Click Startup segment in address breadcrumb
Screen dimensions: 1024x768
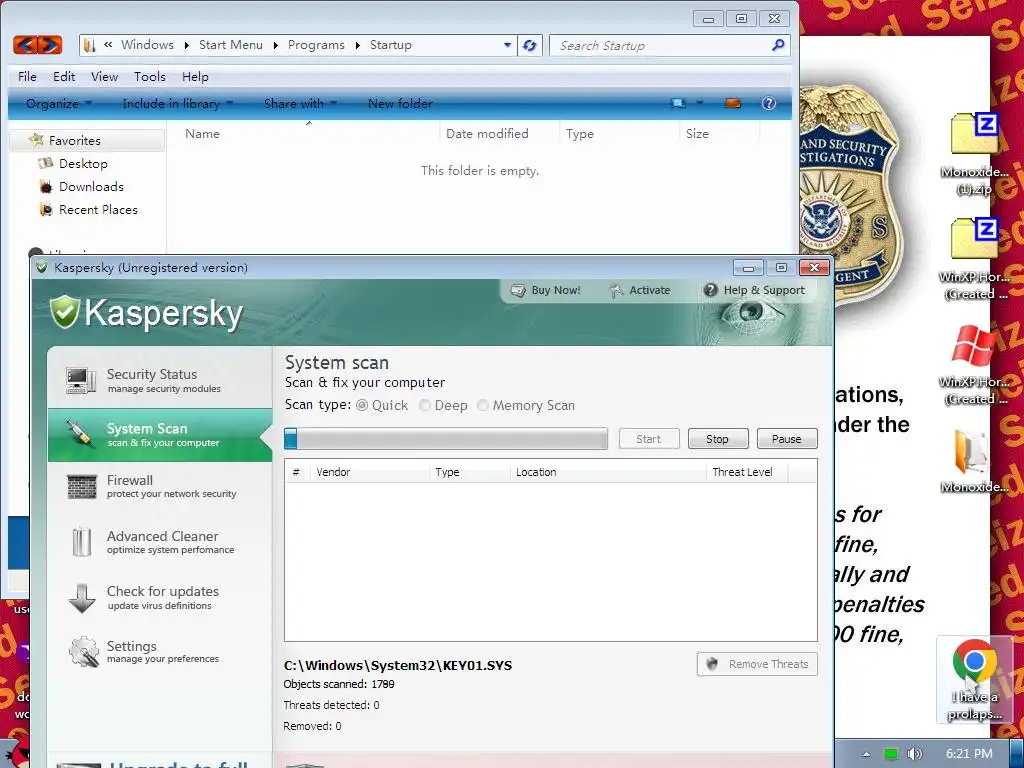tap(391, 45)
